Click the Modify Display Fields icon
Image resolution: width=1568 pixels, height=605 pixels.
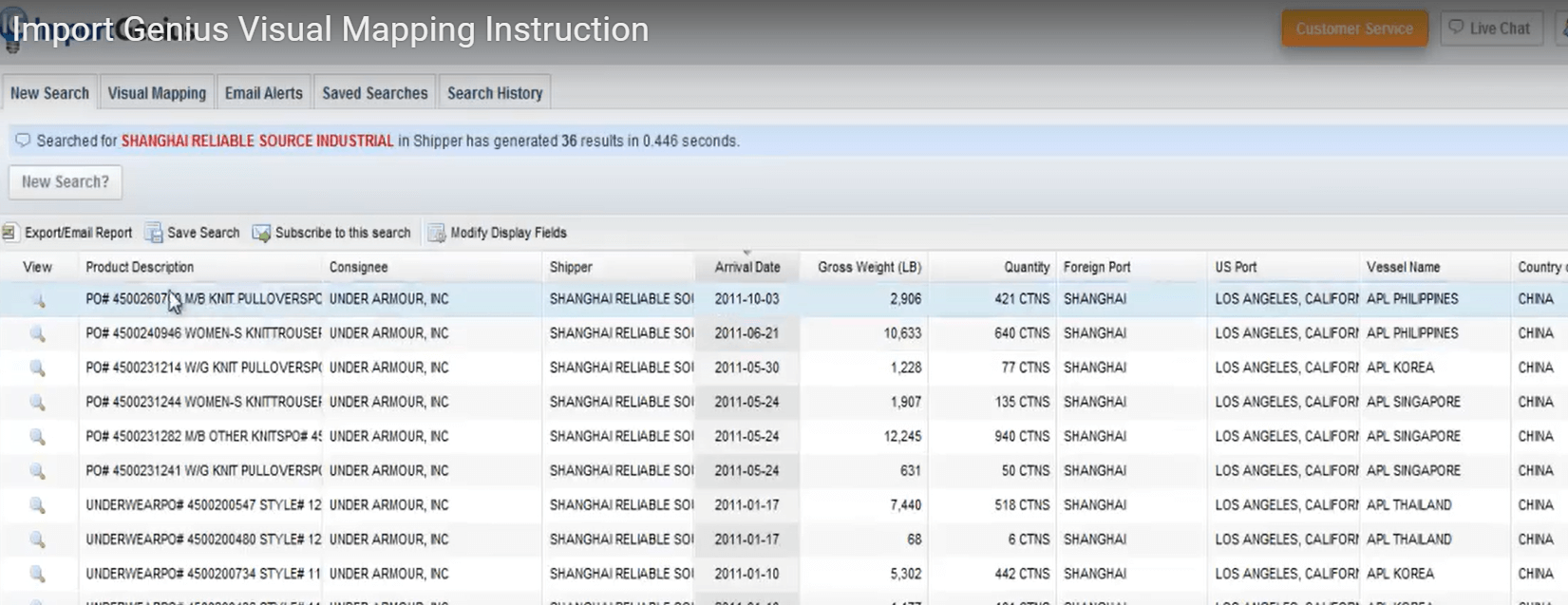436,233
